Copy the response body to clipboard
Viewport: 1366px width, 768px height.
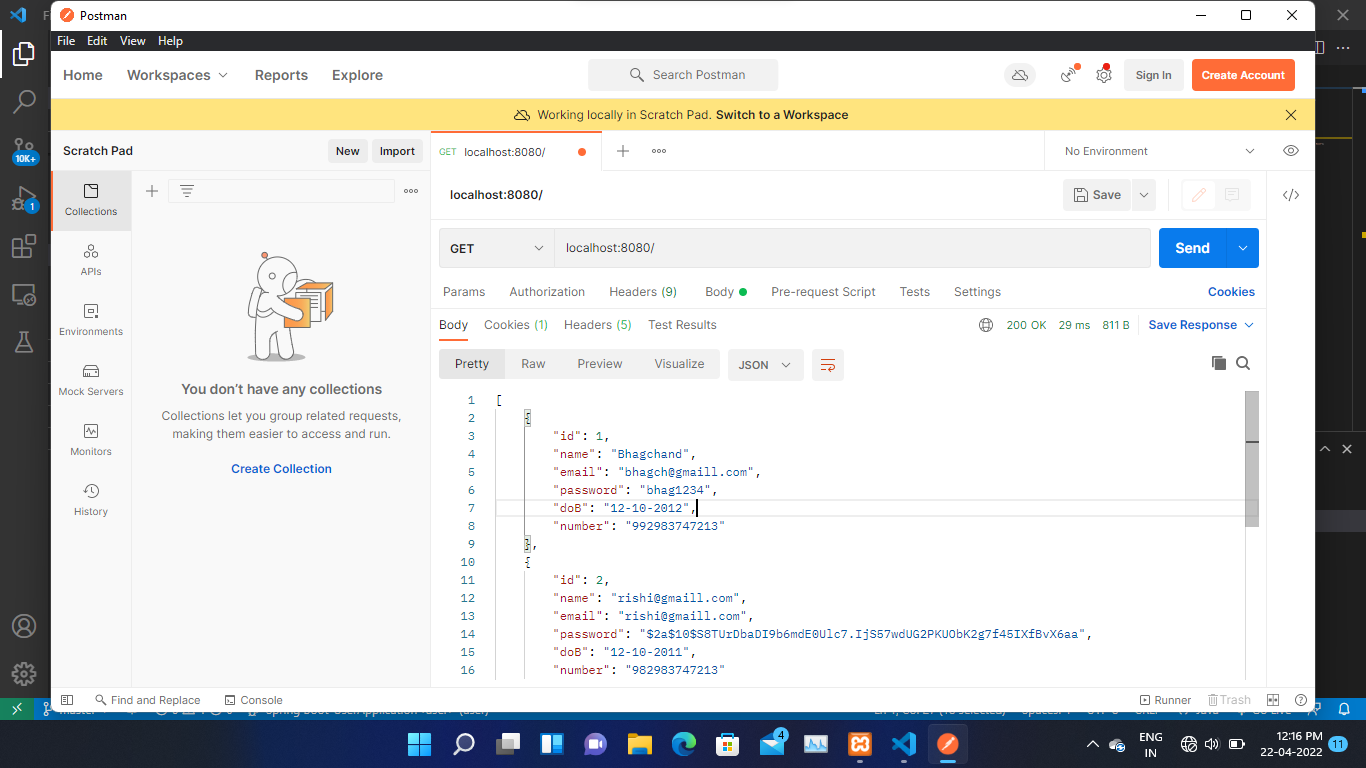(1218, 363)
